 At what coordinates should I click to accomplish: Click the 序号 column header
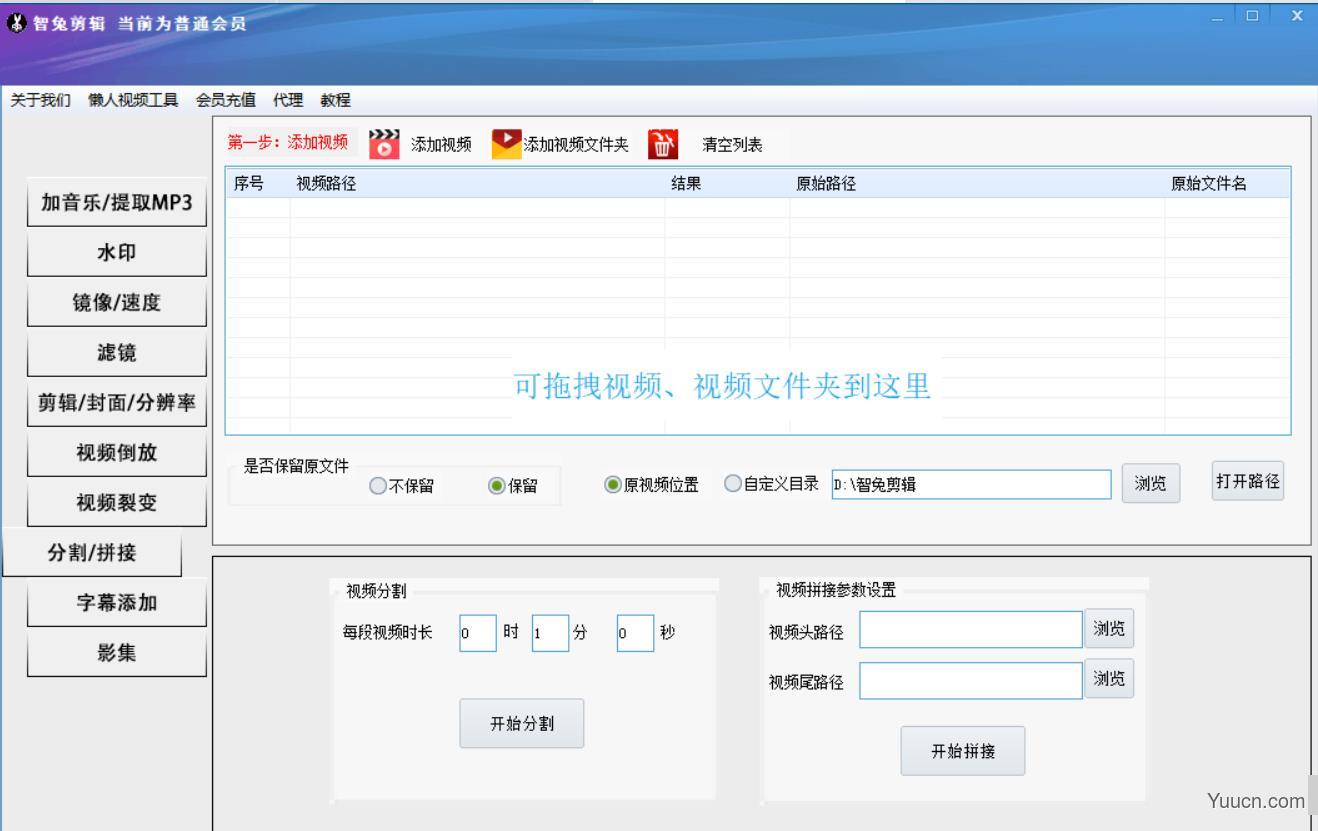258,183
